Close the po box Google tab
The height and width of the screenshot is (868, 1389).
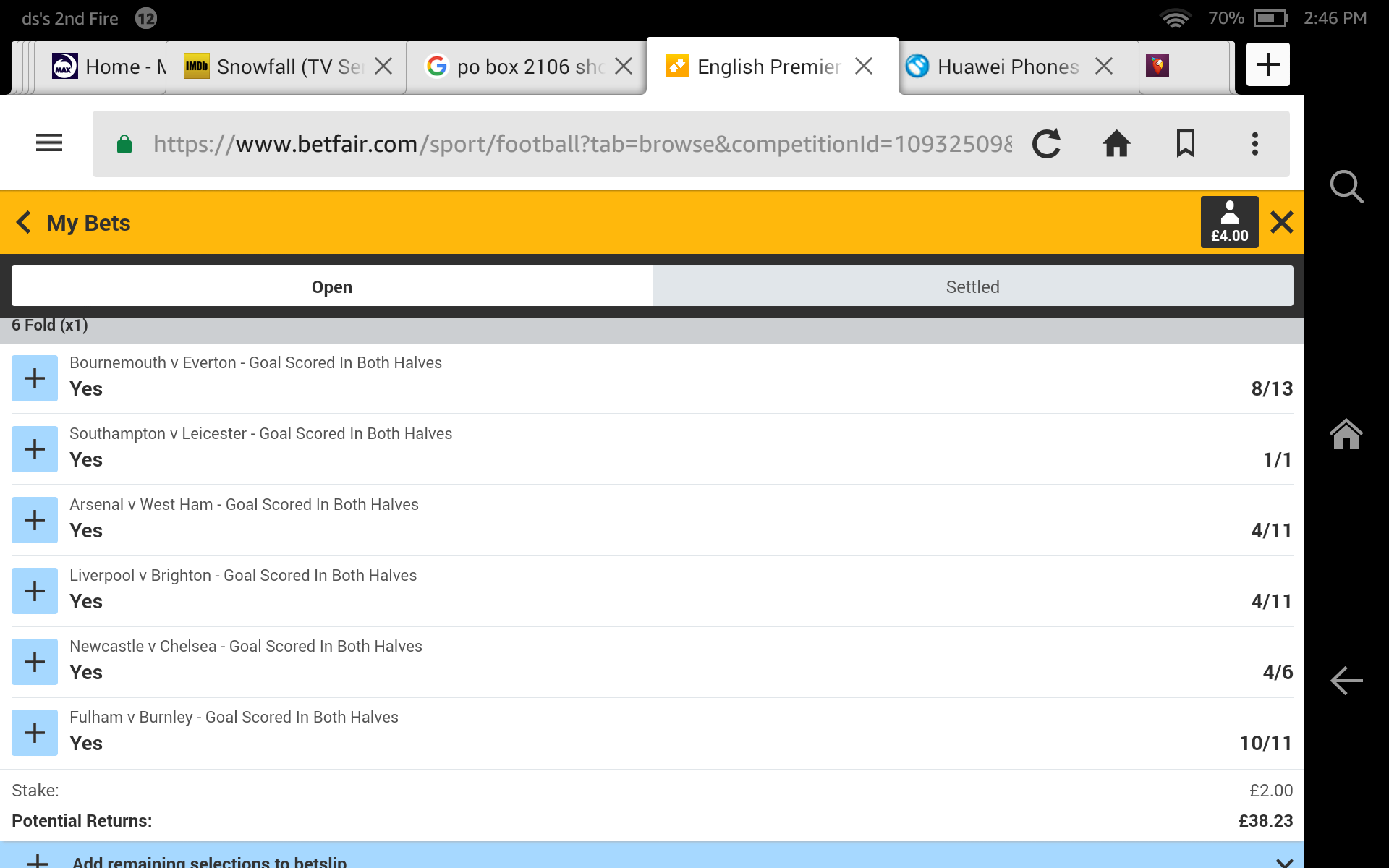(624, 67)
